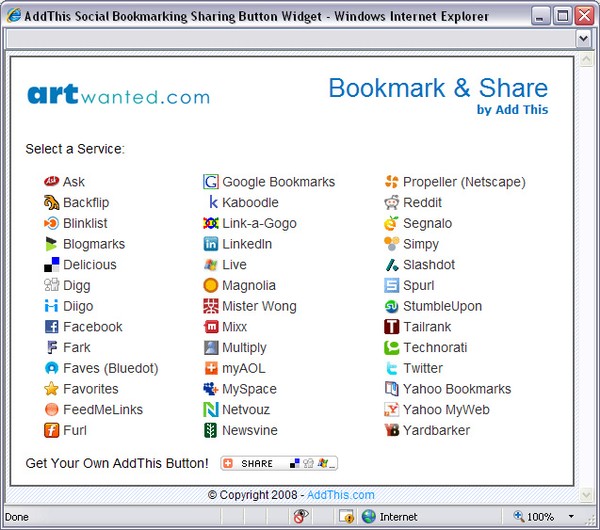The height and width of the screenshot is (530, 600).
Task: Click the Yardbarker icon
Action: (391, 430)
